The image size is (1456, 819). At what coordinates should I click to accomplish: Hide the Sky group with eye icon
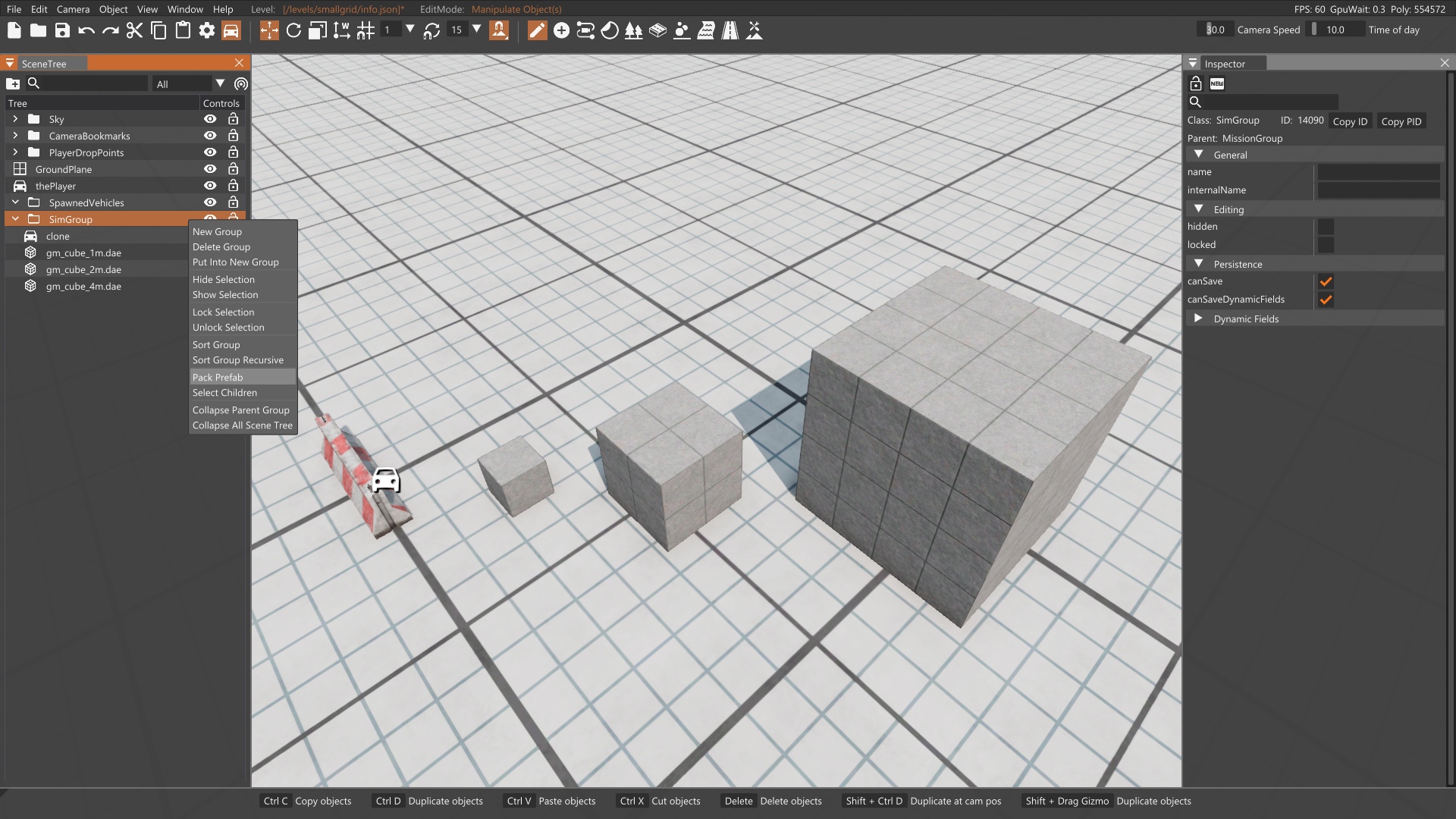point(210,119)
